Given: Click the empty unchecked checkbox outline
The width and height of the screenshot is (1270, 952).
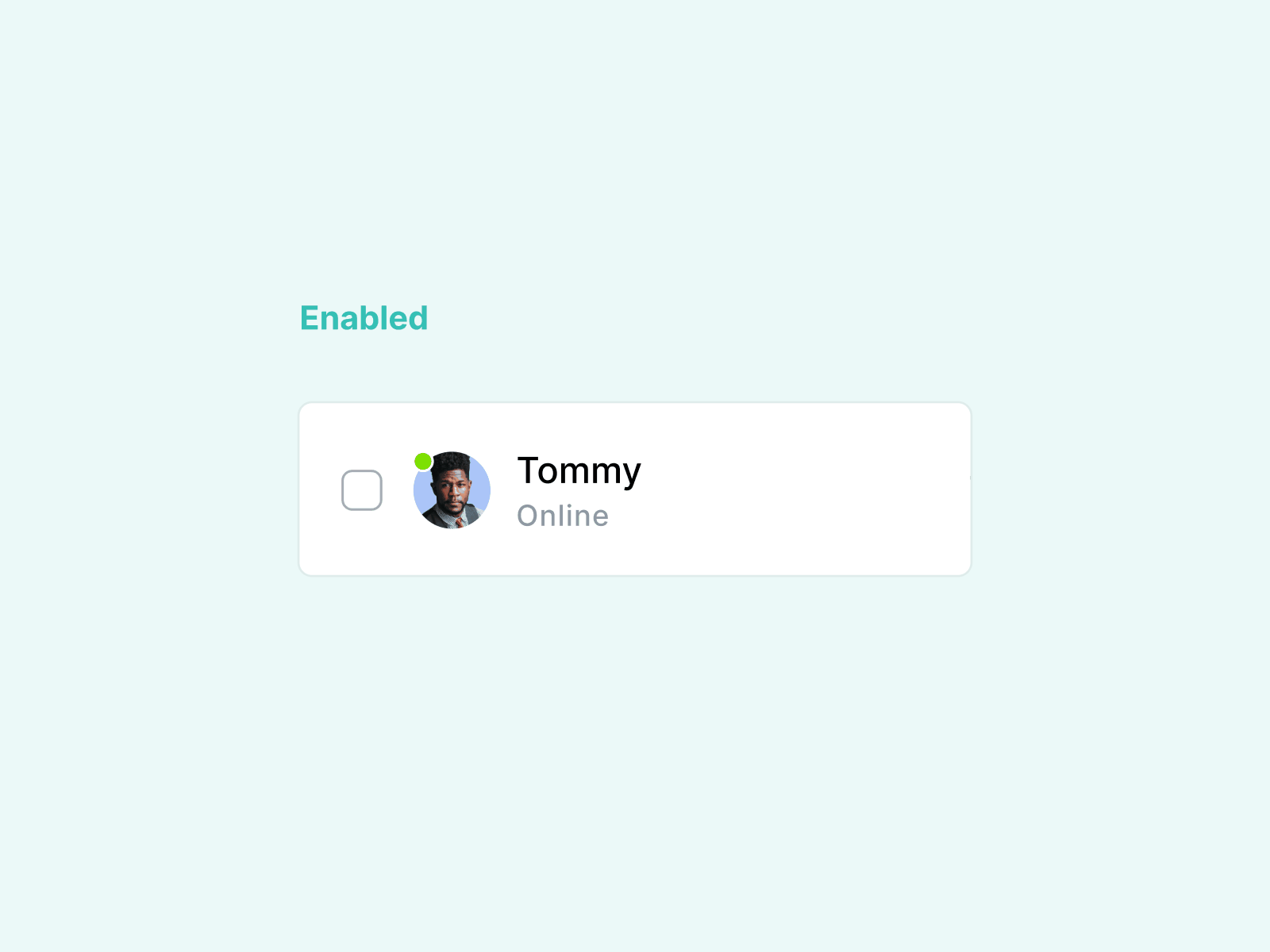Looking at the screenshot, I should coord(361,489).
